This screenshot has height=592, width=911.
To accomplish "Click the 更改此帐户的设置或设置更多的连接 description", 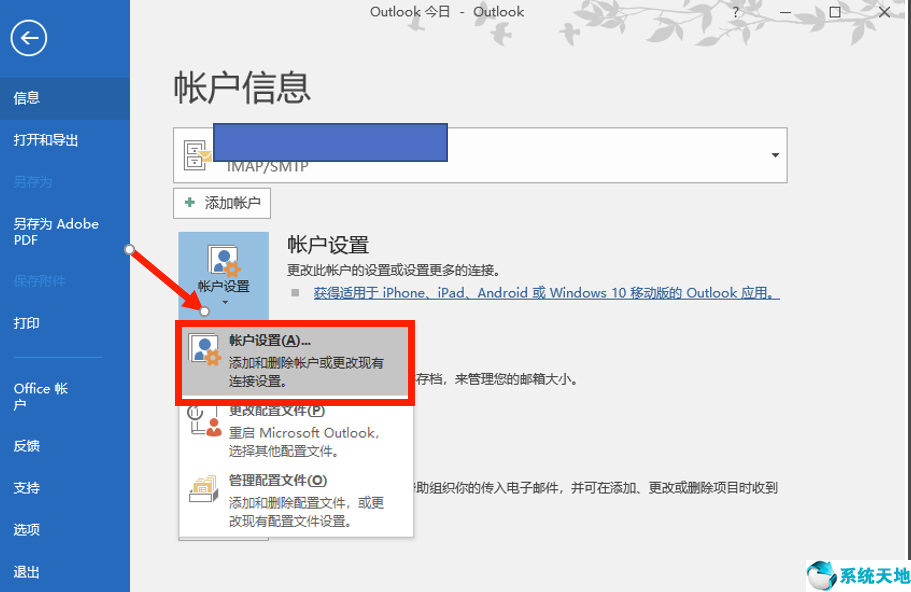I will click(x=394, y=270).
